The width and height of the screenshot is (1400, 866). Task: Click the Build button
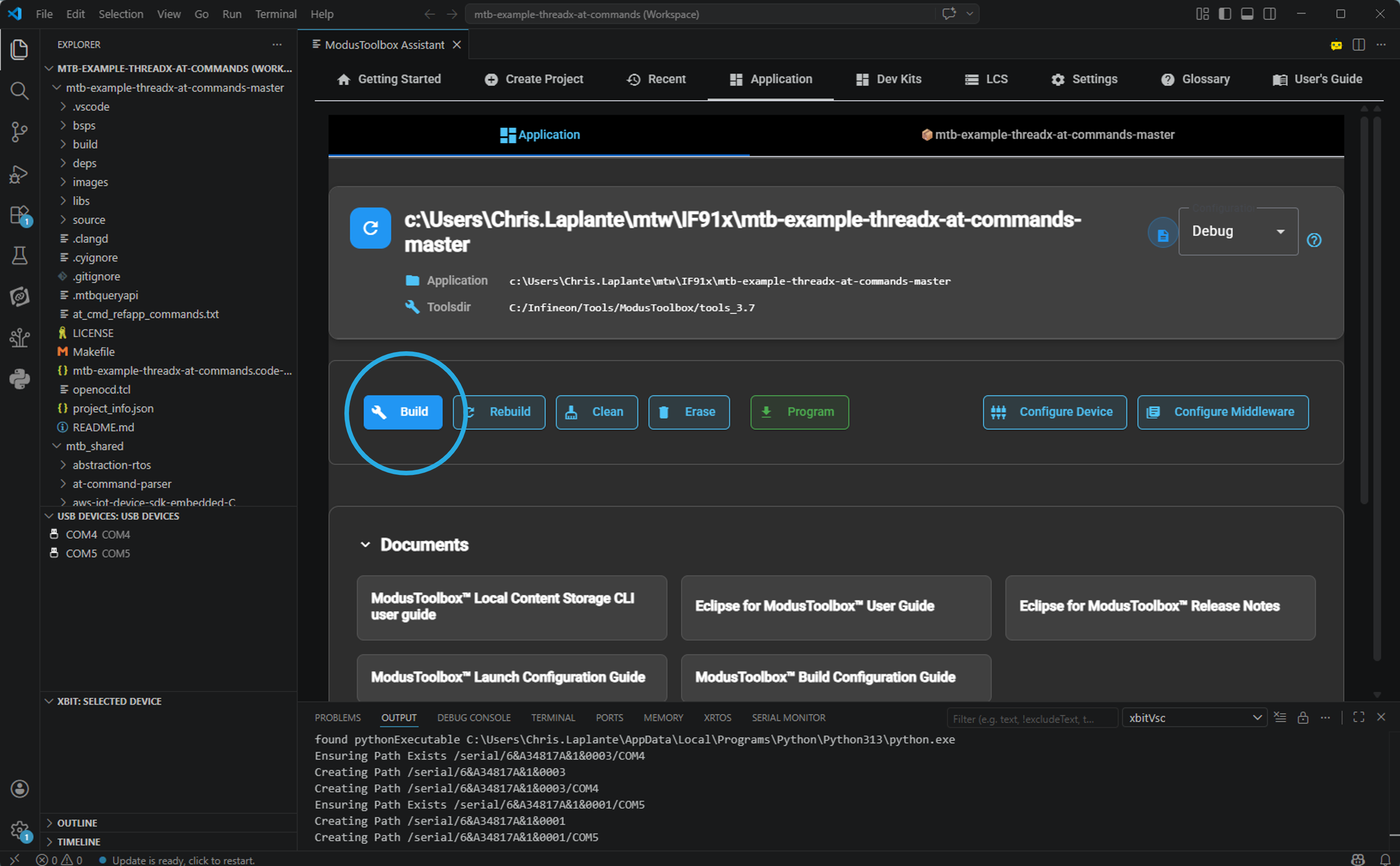(403, 412)
